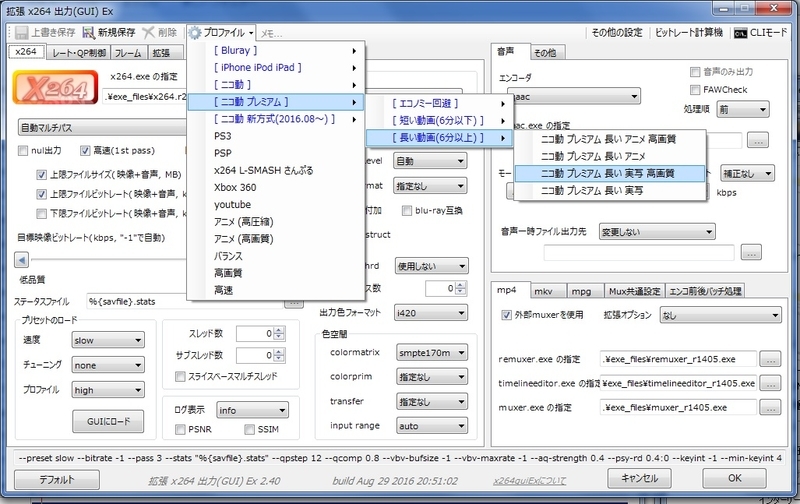Expand the [ Bluray ] profile submenu
This screenshot has width=800, height=504.
[276, 51]
